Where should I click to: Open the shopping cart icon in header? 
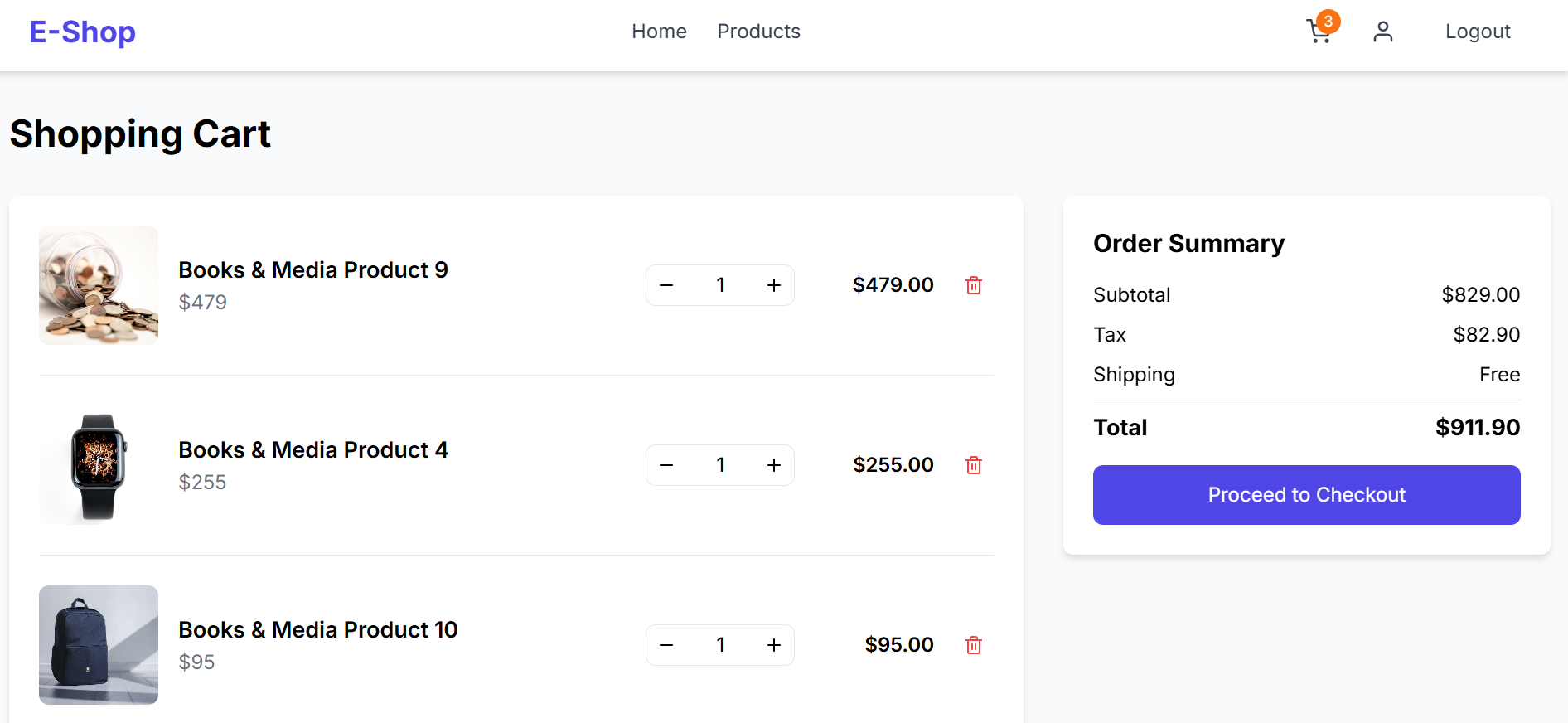coord(1319,32)
